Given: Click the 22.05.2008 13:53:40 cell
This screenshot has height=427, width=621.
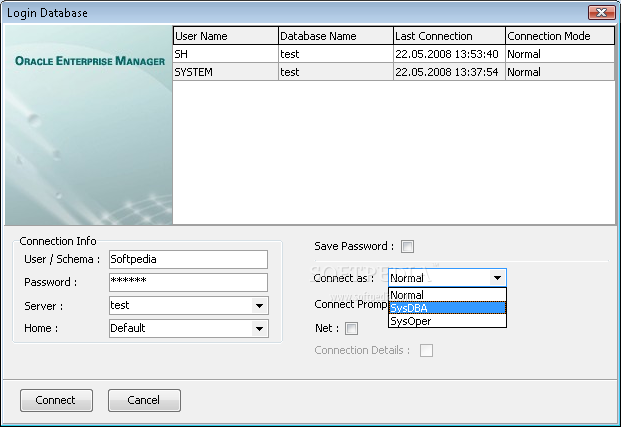Looking at the screenshot, I should click(450, 54).
